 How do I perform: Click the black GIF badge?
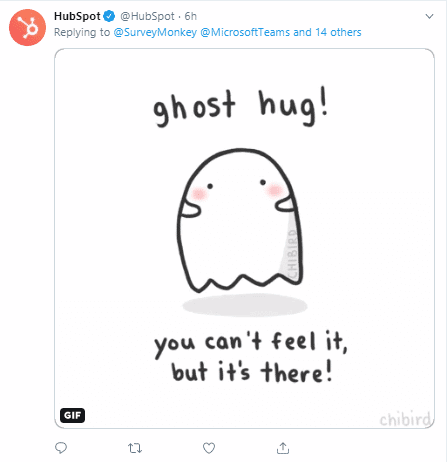[72, 415]
